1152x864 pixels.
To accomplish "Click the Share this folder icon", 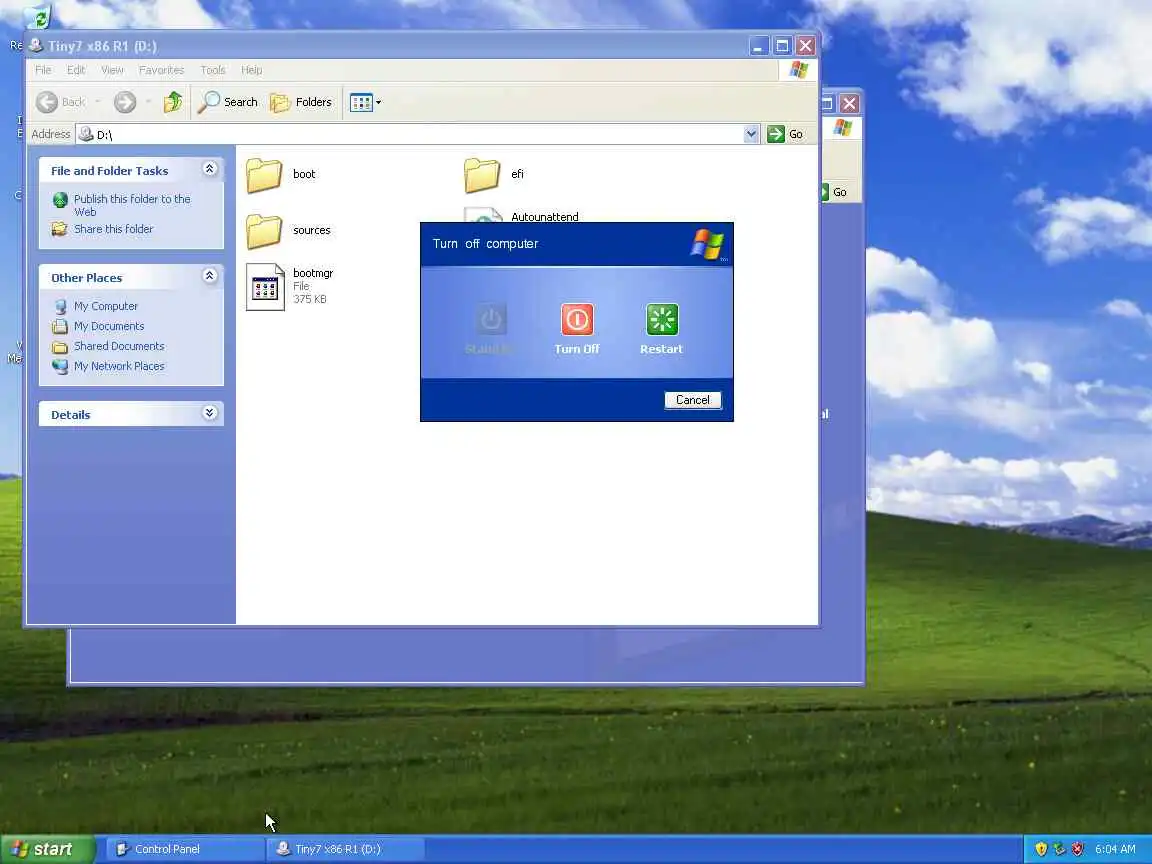I will pyautogui.click(x=60, y=229).
